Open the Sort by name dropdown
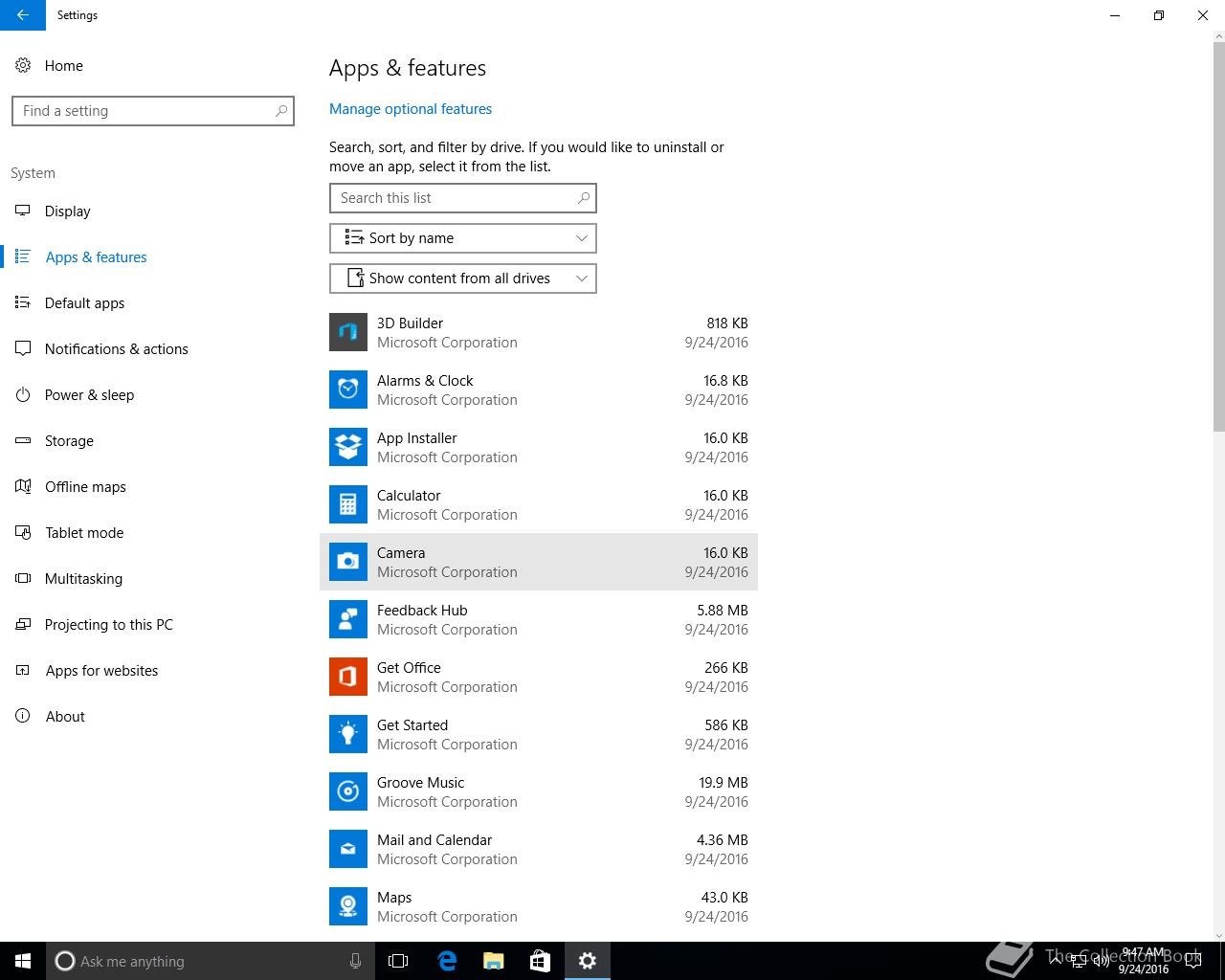Screen dimensions: 1225x980 tap(463, 238)
